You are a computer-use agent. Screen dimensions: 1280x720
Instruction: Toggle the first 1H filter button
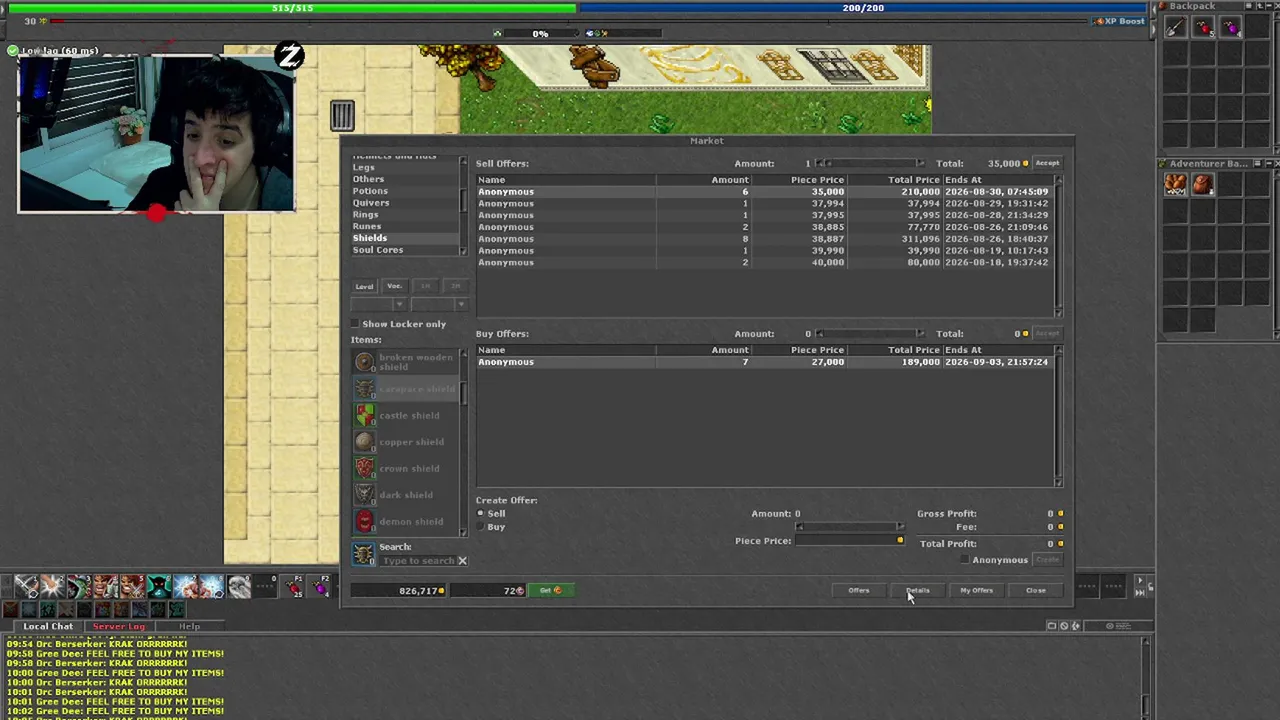pos(425,287)
